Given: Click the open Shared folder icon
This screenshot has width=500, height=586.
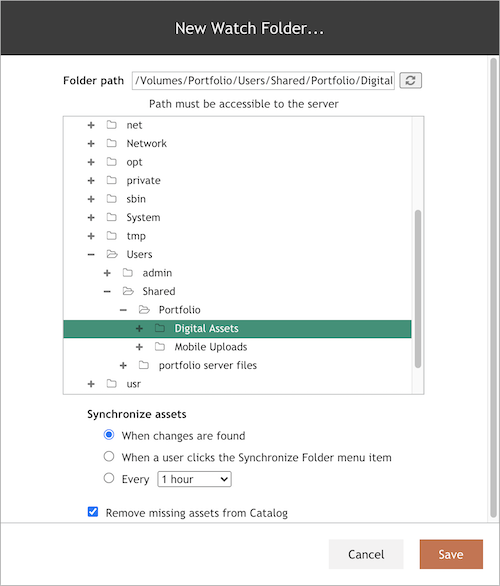Looking at the screenshot, I should point(128,291).
